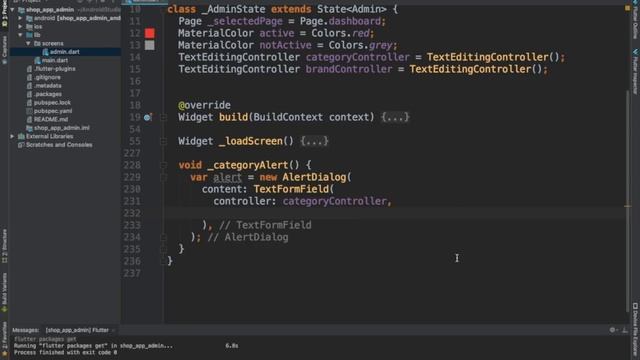Click line number 228 in the gutter
This screenshot has height=360, width=640.
coord(132,165)
